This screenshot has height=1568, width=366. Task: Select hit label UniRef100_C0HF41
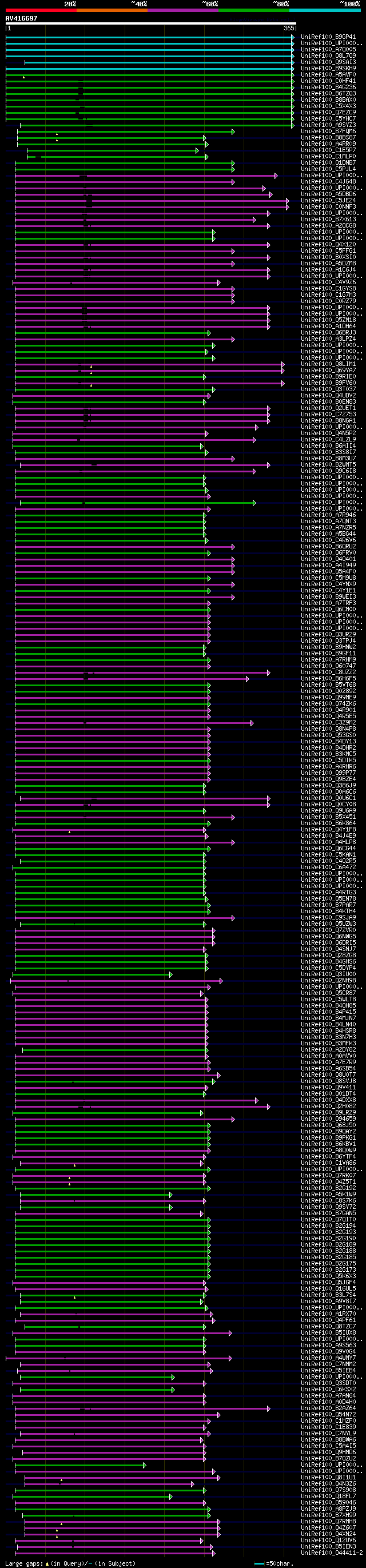328,81
